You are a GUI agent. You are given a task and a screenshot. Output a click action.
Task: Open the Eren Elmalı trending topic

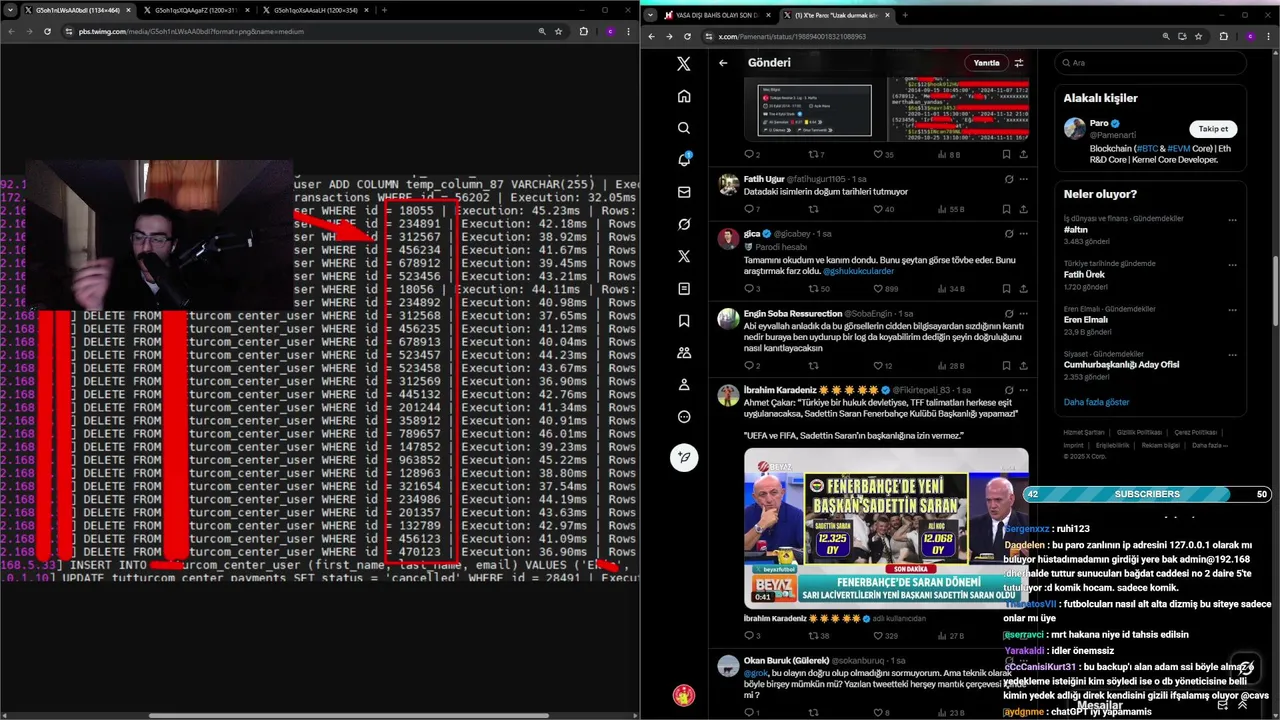coord(1088,320)
